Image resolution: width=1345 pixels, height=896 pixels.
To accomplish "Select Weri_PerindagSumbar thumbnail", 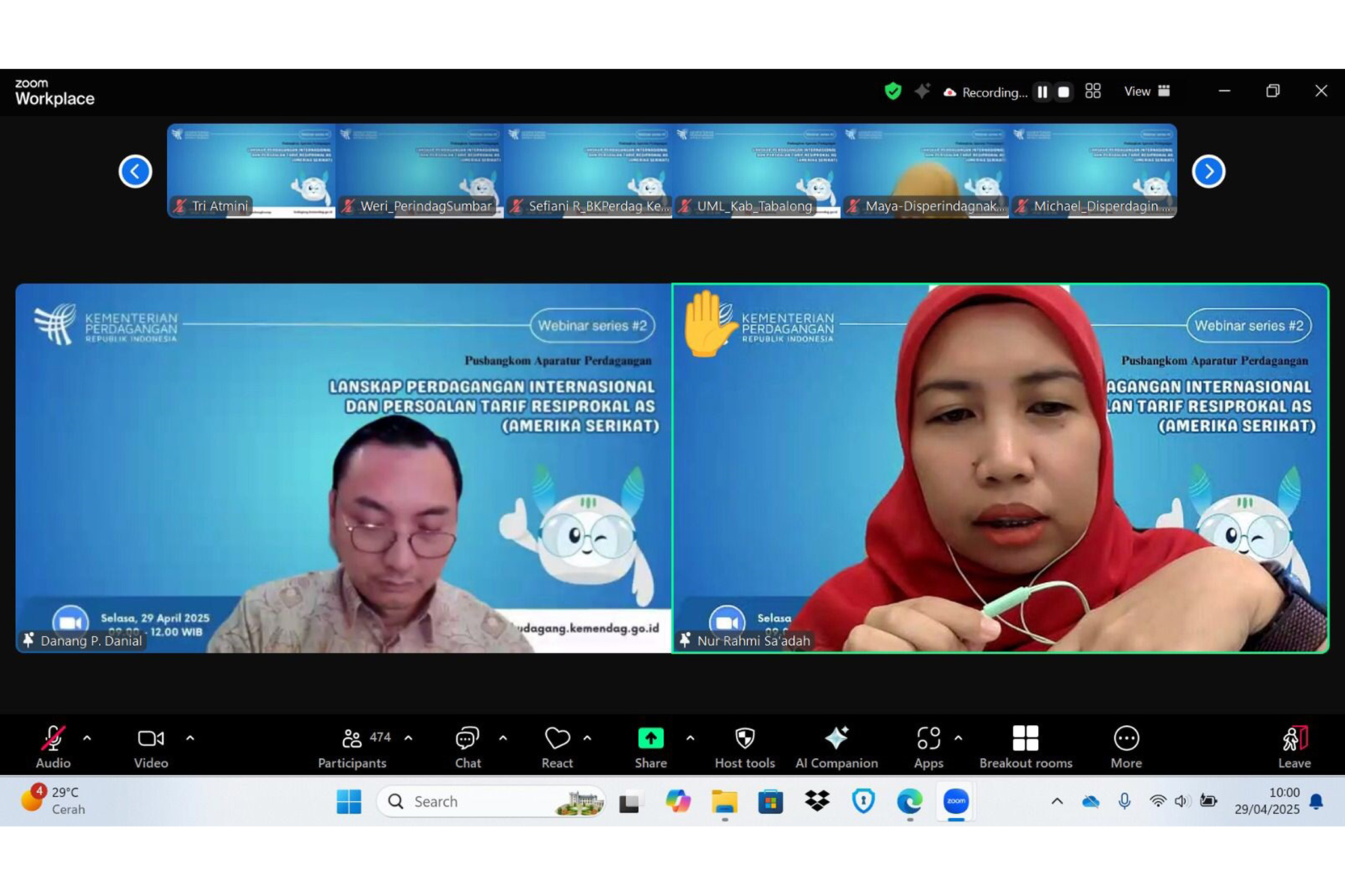I will tap(420, 171).
